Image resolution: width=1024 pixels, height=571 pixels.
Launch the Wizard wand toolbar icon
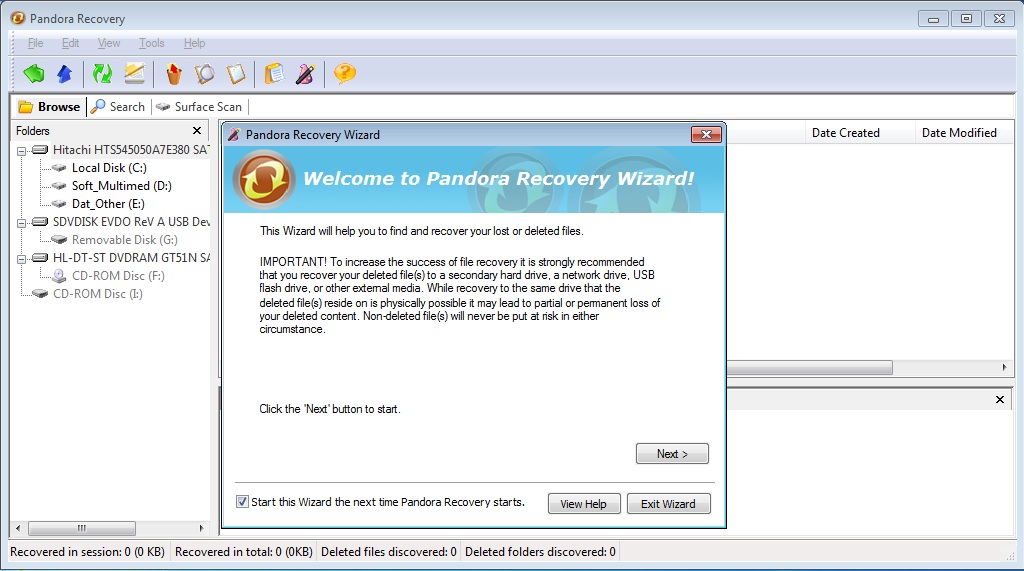[x=305, y=74]
